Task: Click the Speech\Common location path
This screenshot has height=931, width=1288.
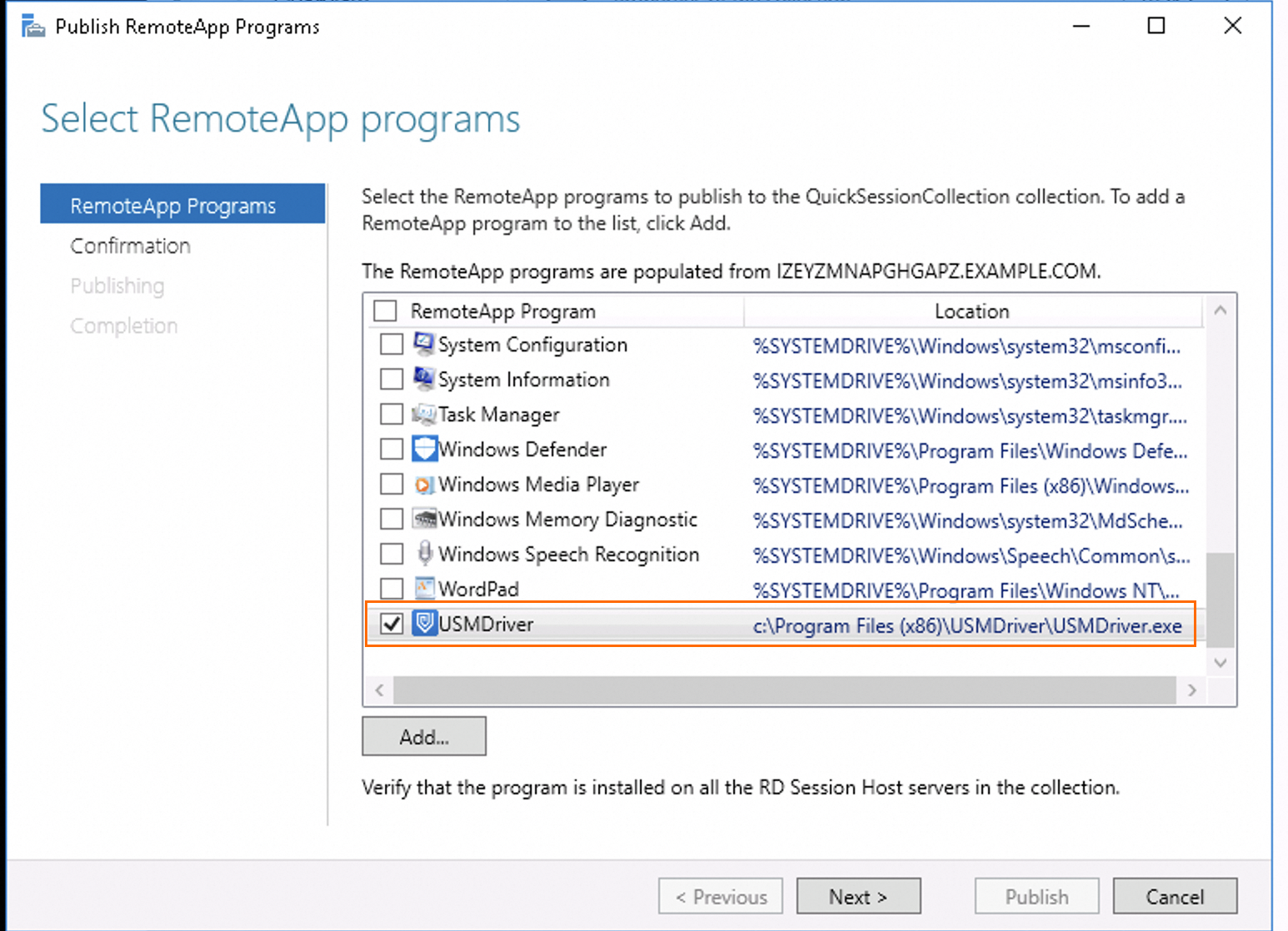Action: click(x=971, y=555)
